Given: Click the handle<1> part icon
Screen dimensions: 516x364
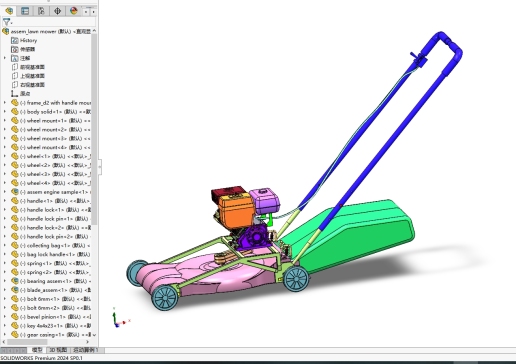Looking at the screenshot, I should (14, 201).
